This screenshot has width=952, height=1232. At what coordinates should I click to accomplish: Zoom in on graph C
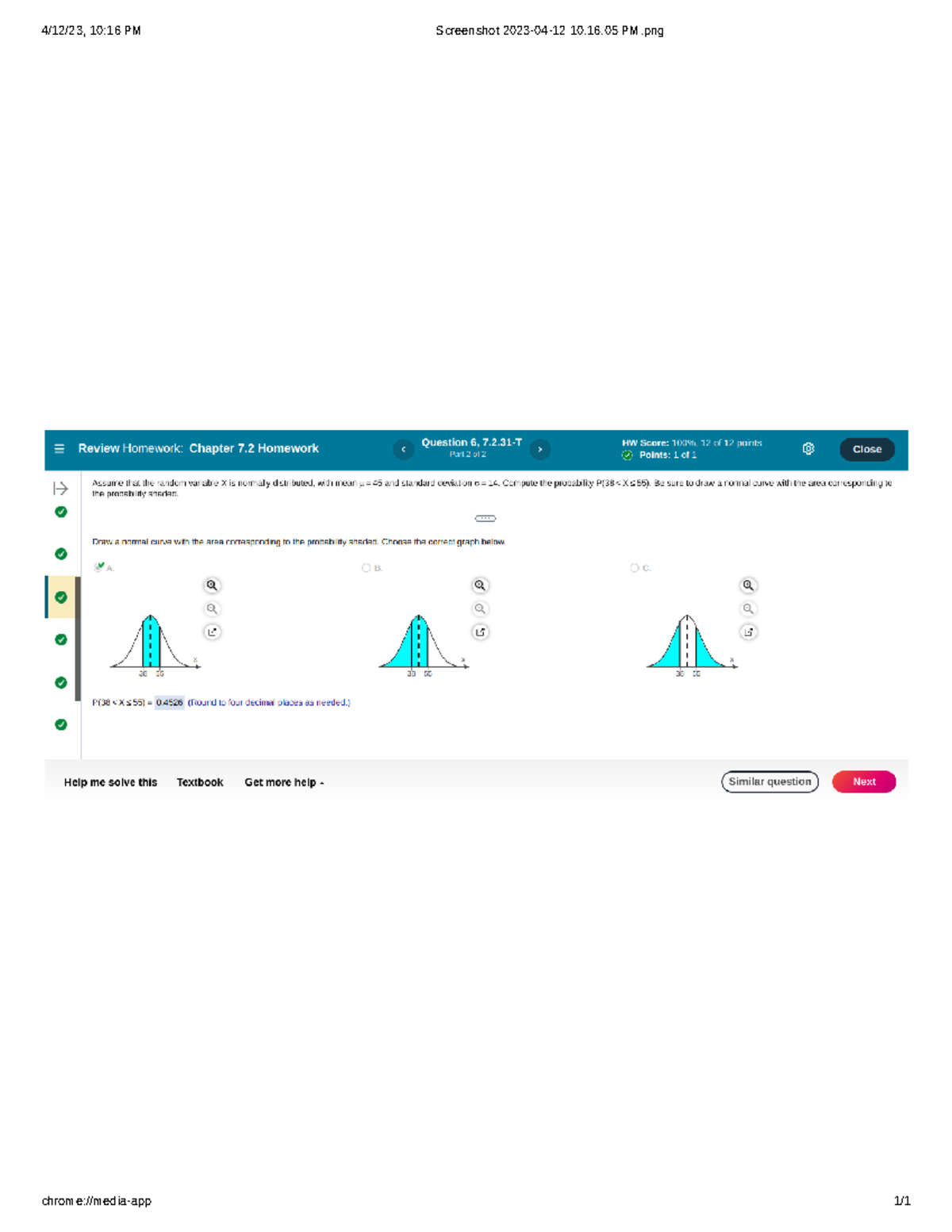click(748, 585)
